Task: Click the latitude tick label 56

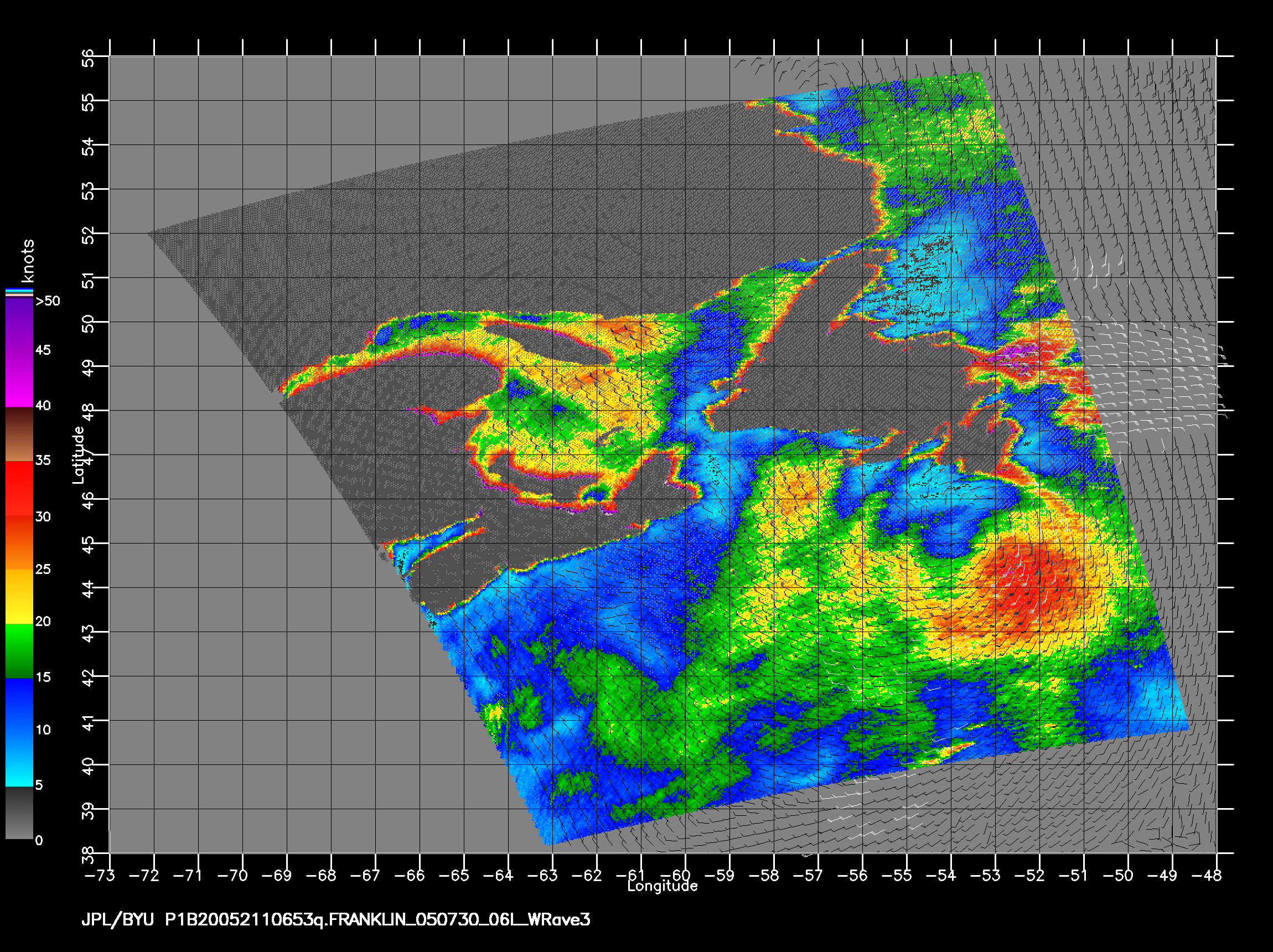Action: [88, 58]
